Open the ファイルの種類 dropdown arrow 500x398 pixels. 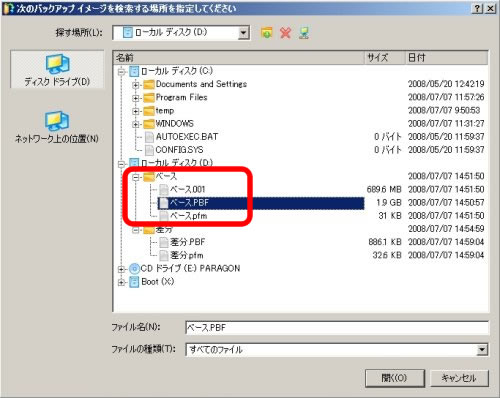tap(482, 350)
